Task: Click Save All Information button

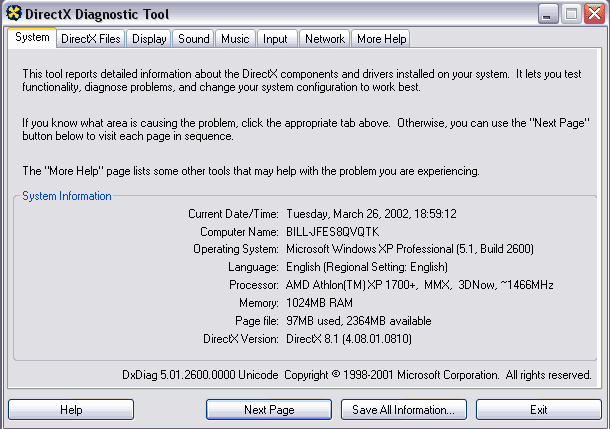Action: click(x=404, y=410)
